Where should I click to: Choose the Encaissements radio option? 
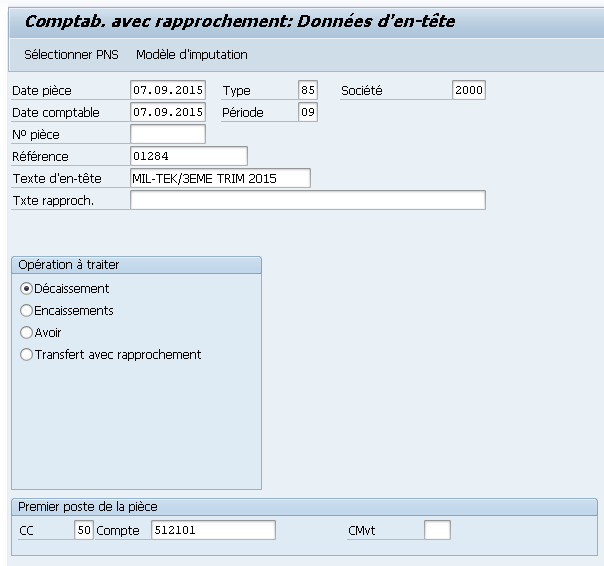point(27,311)
